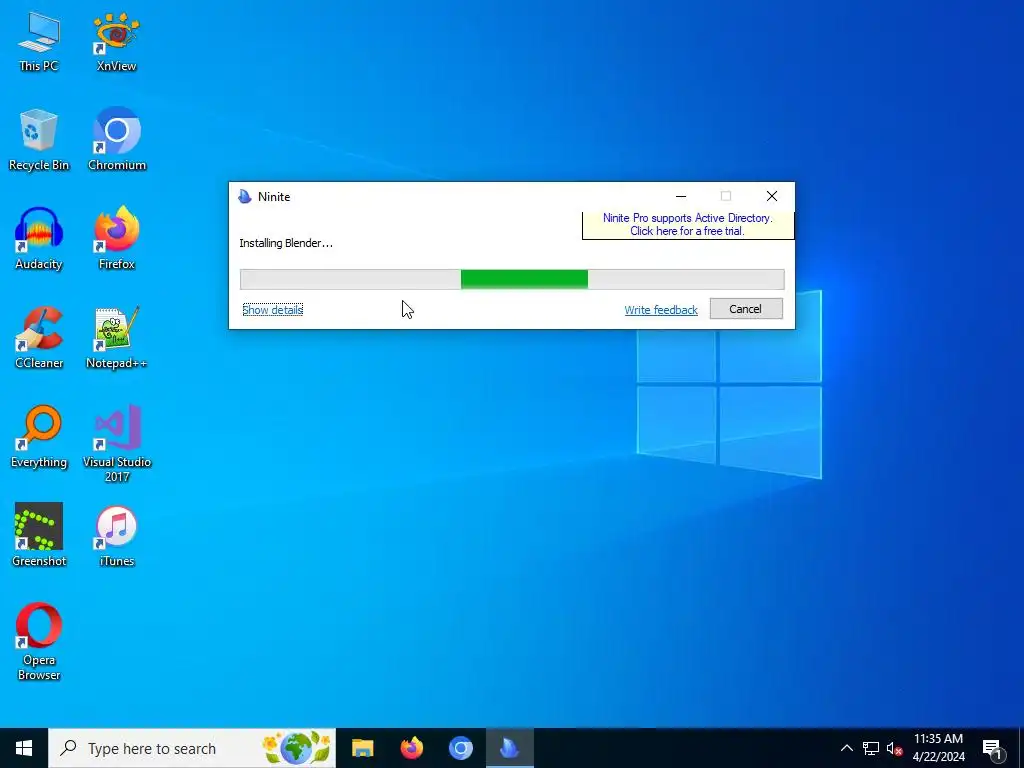Select the Audacity desktop shortcut
This screenshot has height=768, width=1024.
(x=39, y=238)
